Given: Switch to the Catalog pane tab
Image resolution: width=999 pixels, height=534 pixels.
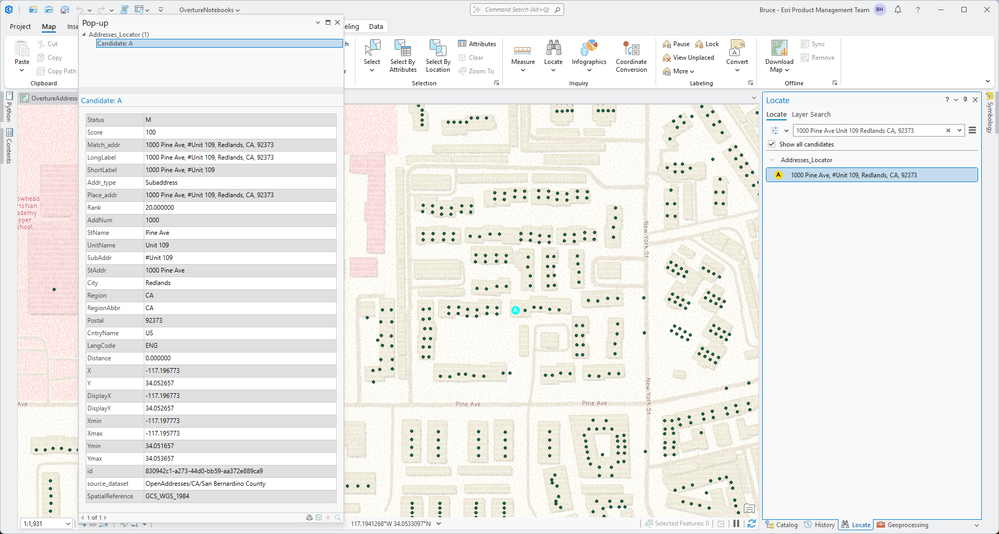Looking at the screenshot, I should click(x=781, y=524).
